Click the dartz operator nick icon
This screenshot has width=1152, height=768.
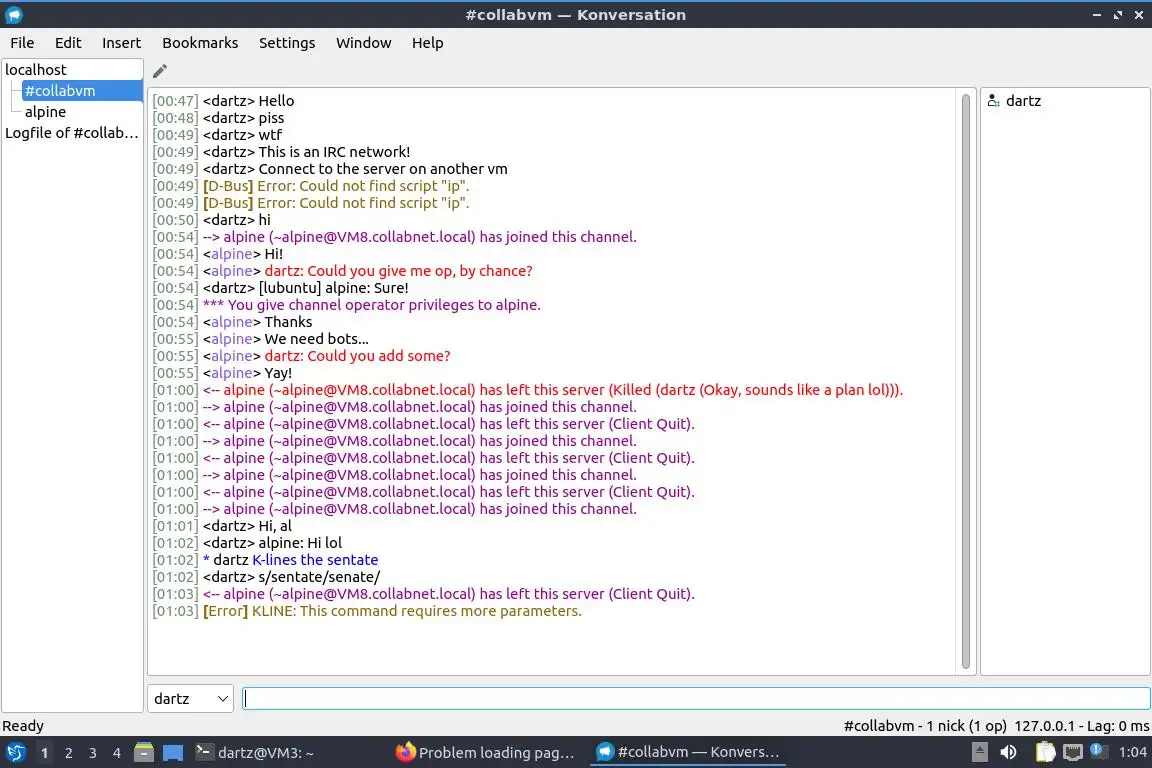993,101
